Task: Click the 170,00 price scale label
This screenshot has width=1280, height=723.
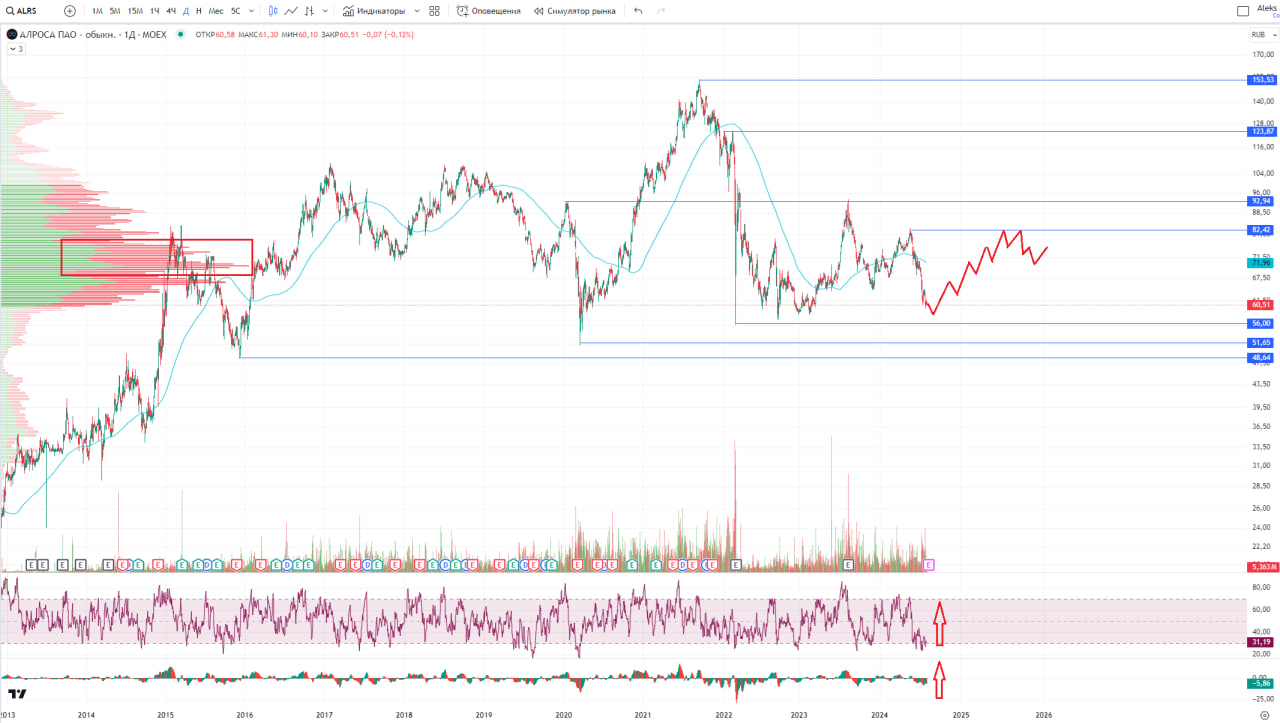Action: (x=1262, y=55)
